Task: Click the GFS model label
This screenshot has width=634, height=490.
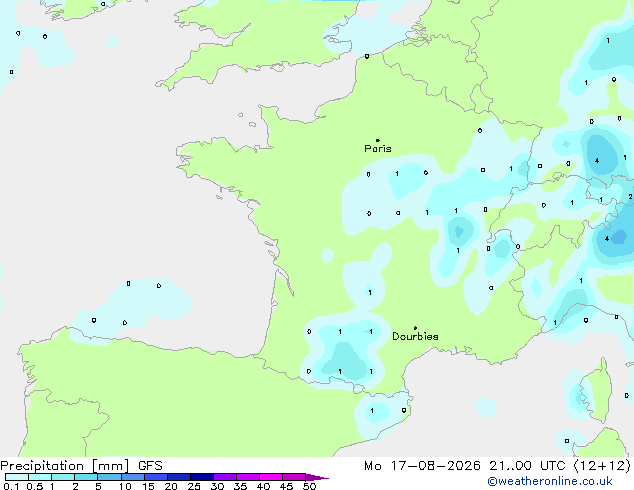Action: pyautogui.click(x=150, y=466)
